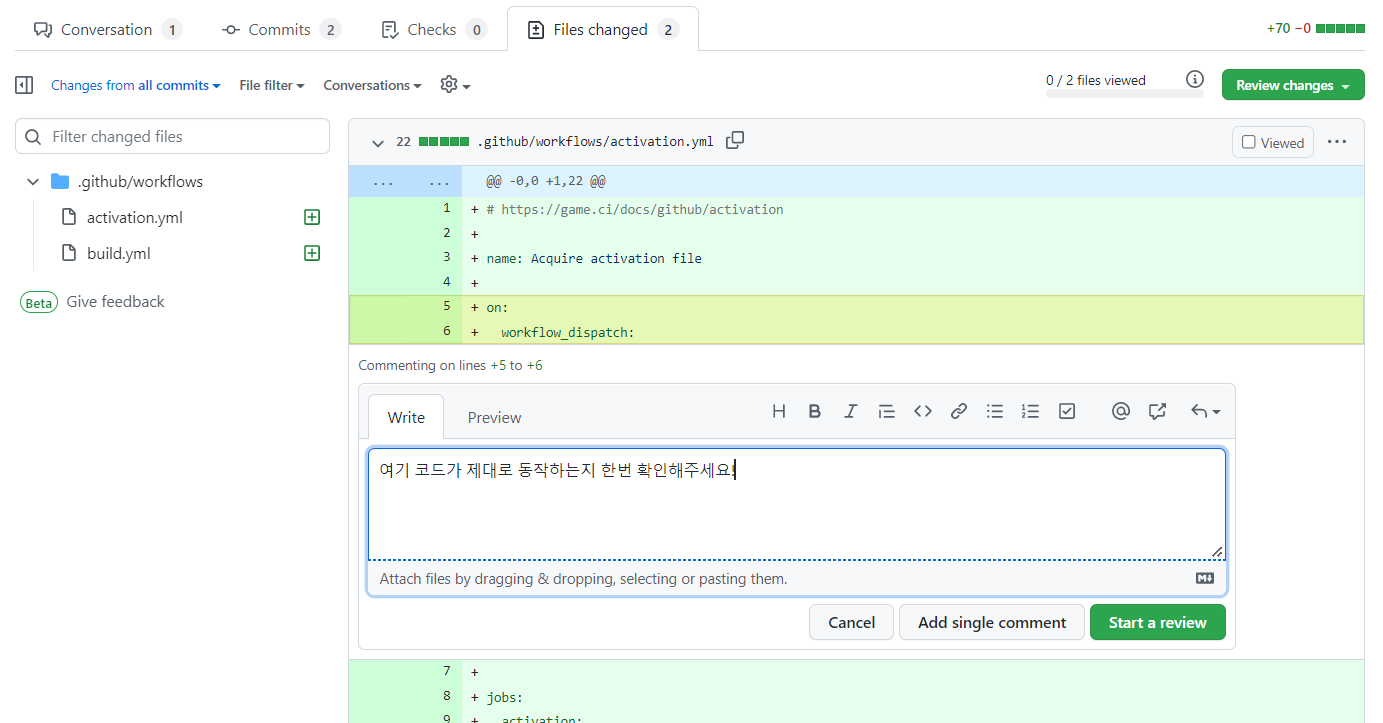1383x723 pixels.
Task: Open saved replies arrow icon
Action: (1205, 411)
